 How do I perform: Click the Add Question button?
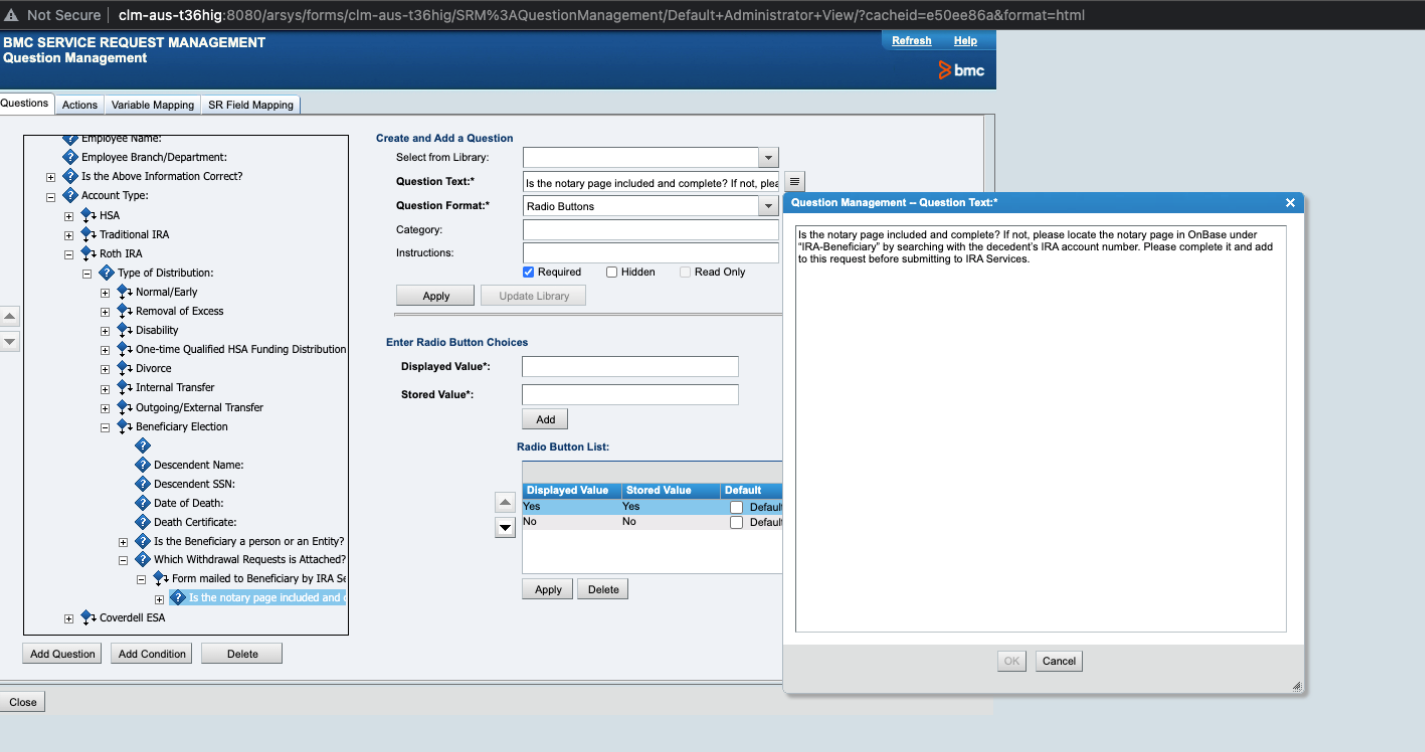point(63,654)
